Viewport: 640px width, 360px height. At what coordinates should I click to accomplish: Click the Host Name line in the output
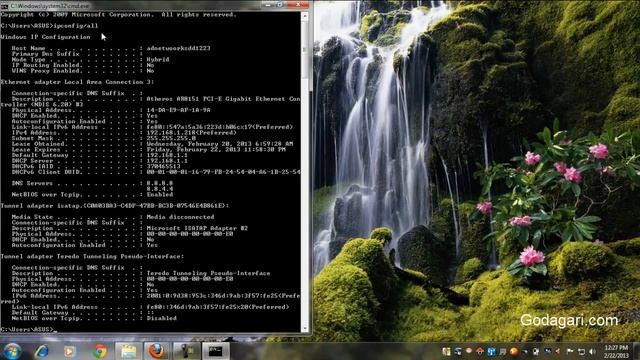pyautogui.click(x=111, y=48)
